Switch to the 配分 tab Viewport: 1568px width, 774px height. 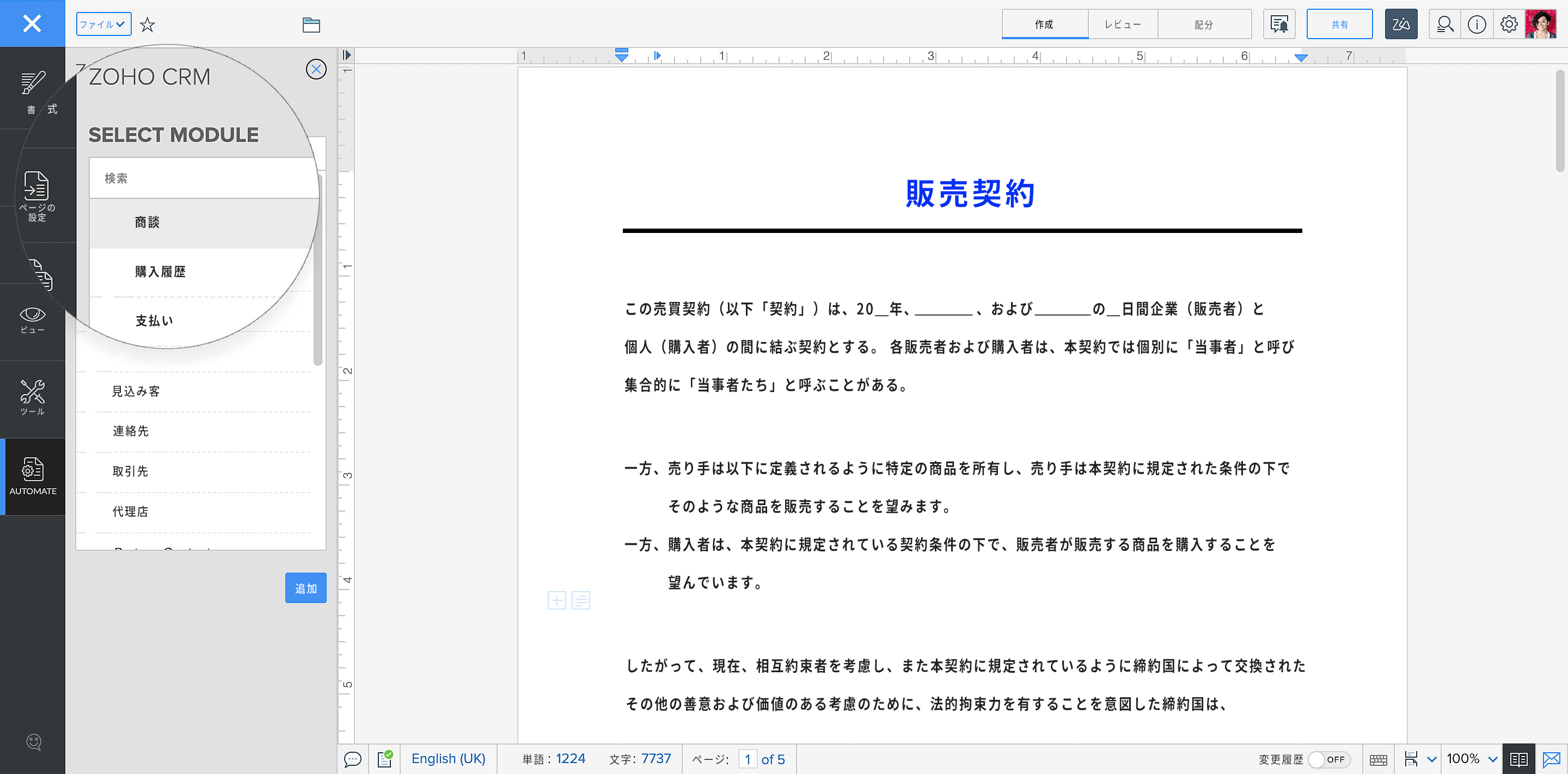(1204, 24)
